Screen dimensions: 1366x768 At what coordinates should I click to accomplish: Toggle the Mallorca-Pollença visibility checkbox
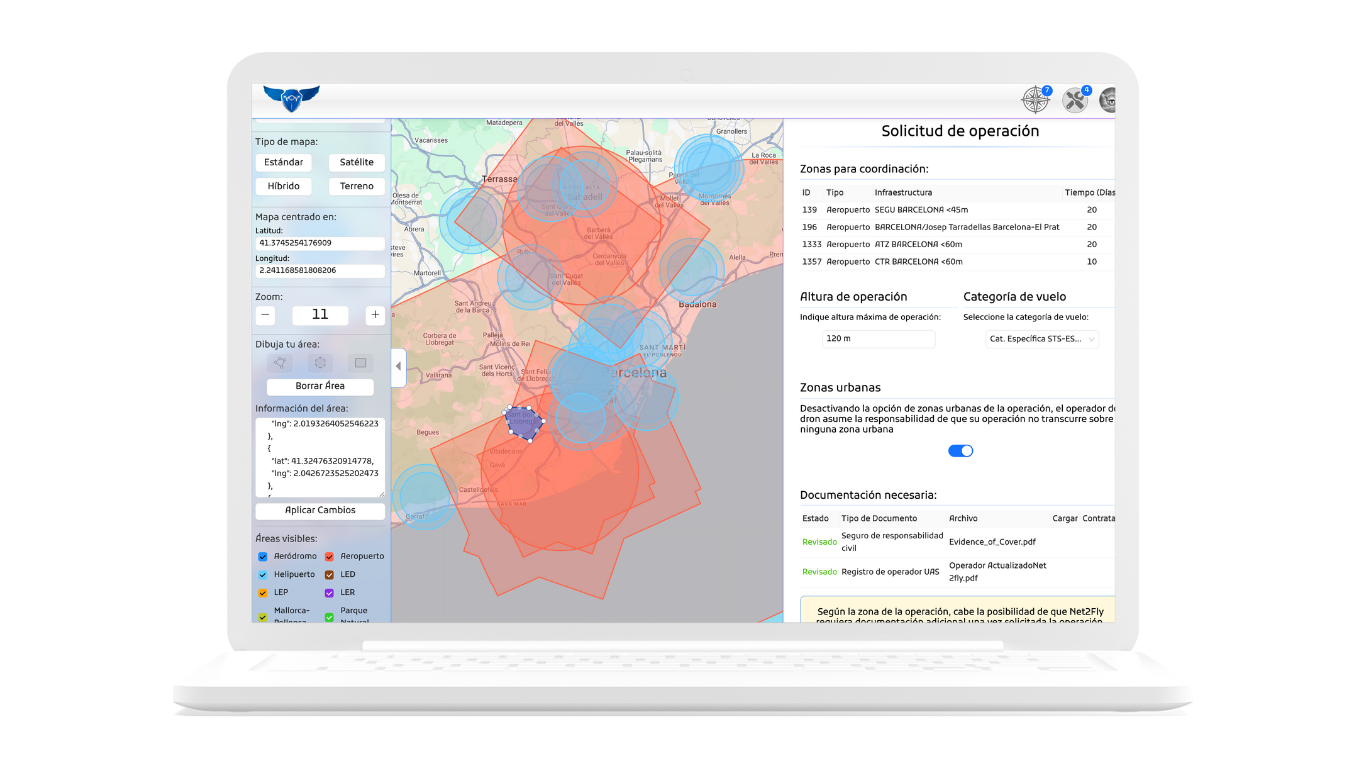point(263,617)
